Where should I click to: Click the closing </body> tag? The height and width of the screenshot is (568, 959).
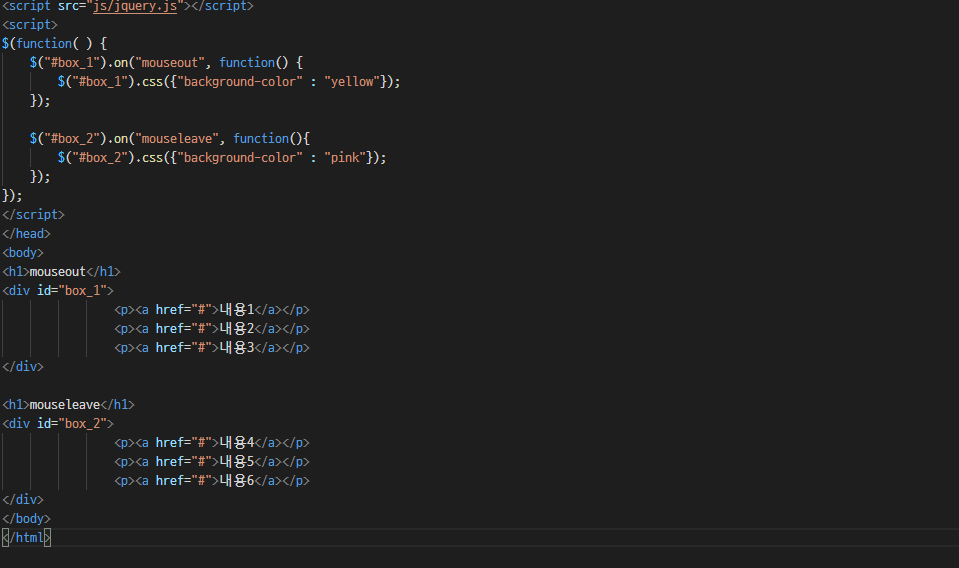(x=26, y=518)
